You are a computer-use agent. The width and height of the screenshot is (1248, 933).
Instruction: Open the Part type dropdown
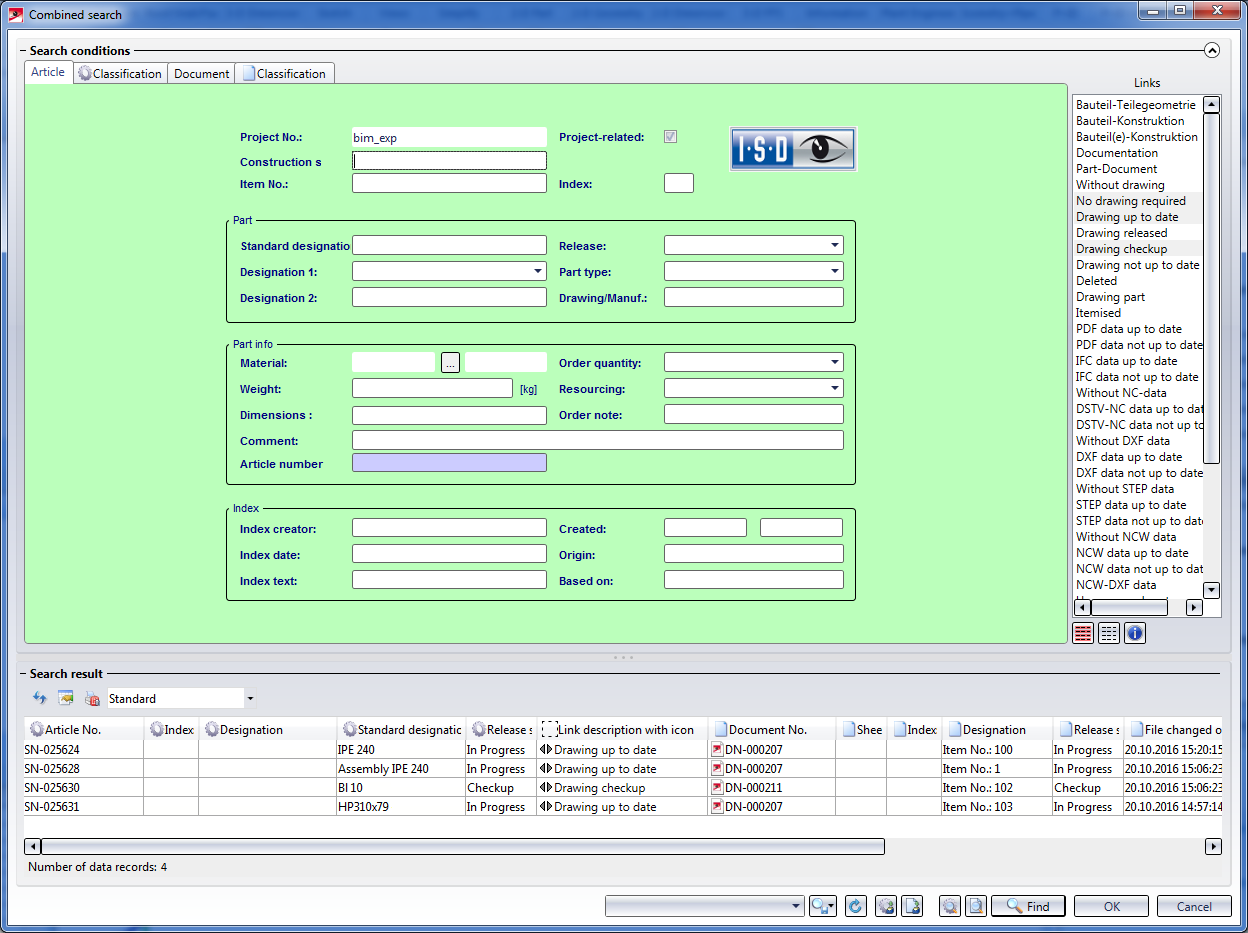tap(834, 272)
